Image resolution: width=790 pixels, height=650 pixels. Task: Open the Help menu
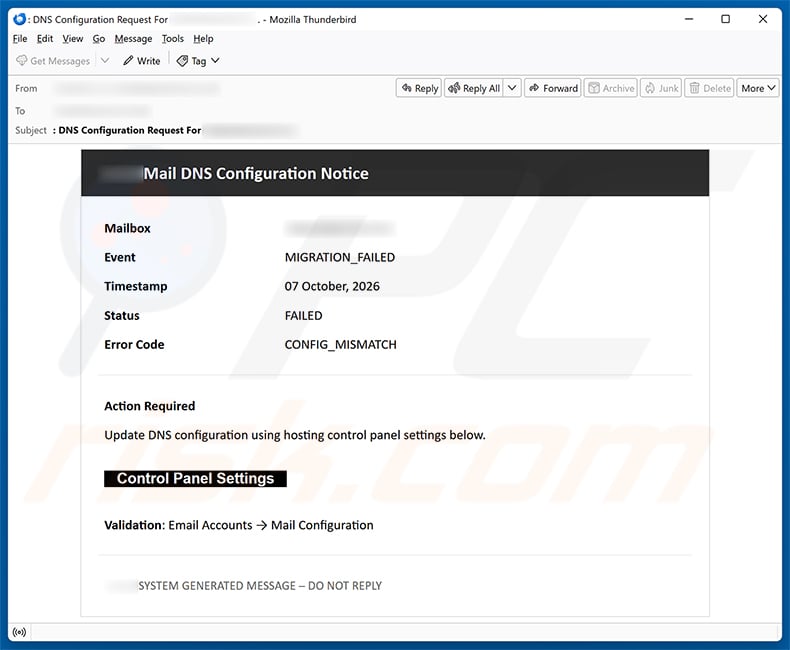pos(203,39)
